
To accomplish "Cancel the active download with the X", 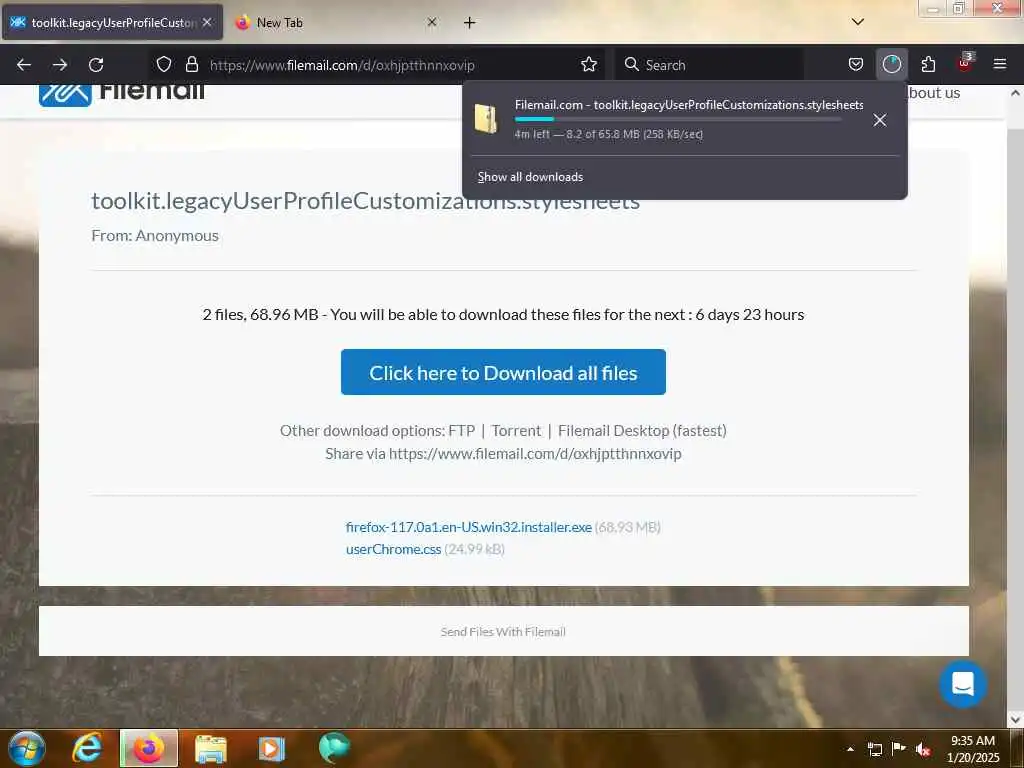I will point(880,120).
